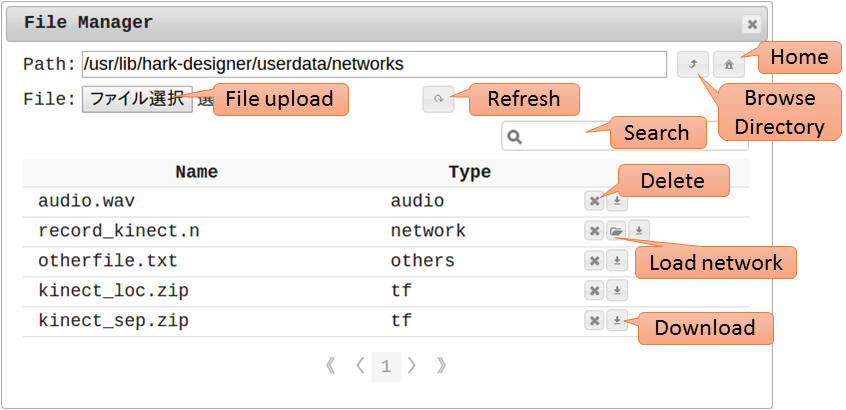Load the record_kinect.n network
This screenshot has height=410, width=846.
(x=617, y=232)
